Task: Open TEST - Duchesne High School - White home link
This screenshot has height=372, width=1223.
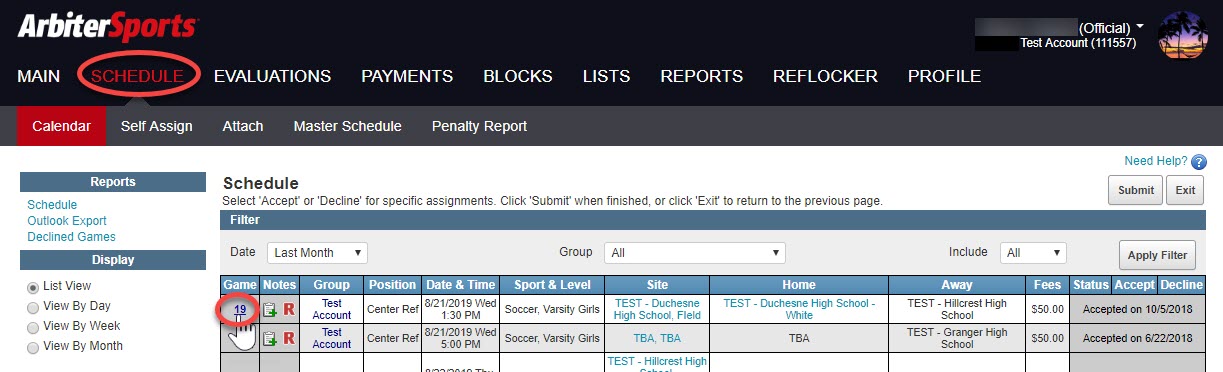Action: [x=799, y=309]
